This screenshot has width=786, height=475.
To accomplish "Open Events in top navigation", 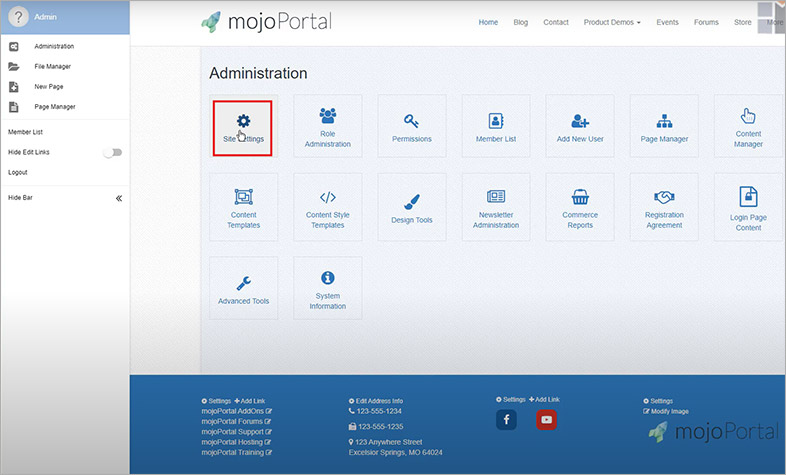I will pyautogui.click(x=667, y=22).
